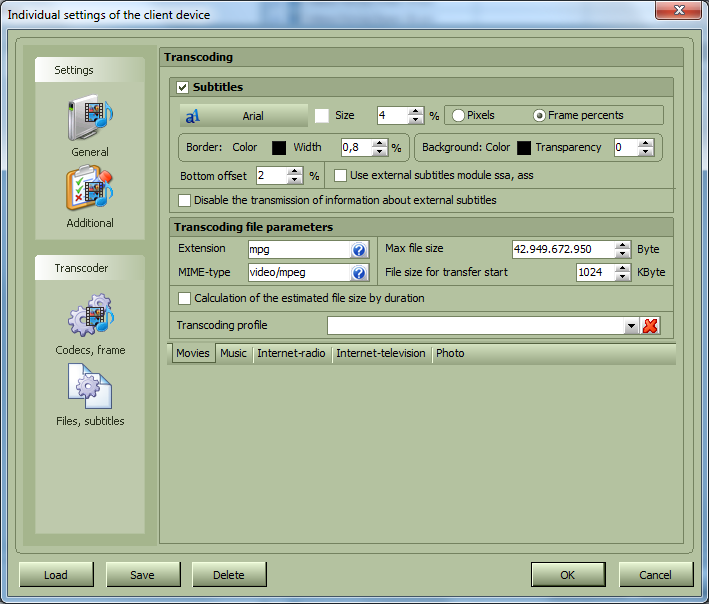709x604 pixels.
Task: Confirm with the OK button
Action: pyautogui.click(x=568, y=575)
